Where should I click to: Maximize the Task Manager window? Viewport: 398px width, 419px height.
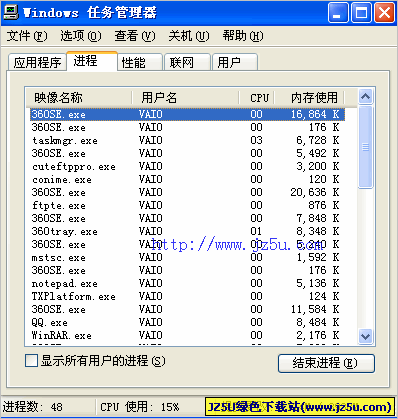pos(361,13)
